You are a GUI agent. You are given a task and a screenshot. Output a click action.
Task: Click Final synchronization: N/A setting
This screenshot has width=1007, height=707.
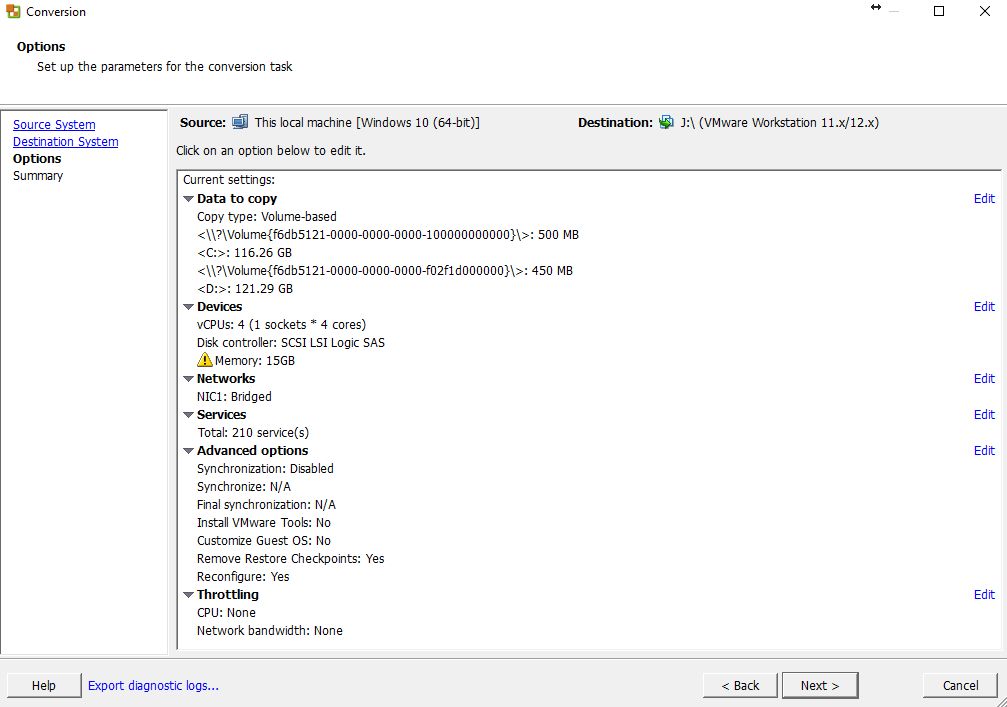pos(266,504)
